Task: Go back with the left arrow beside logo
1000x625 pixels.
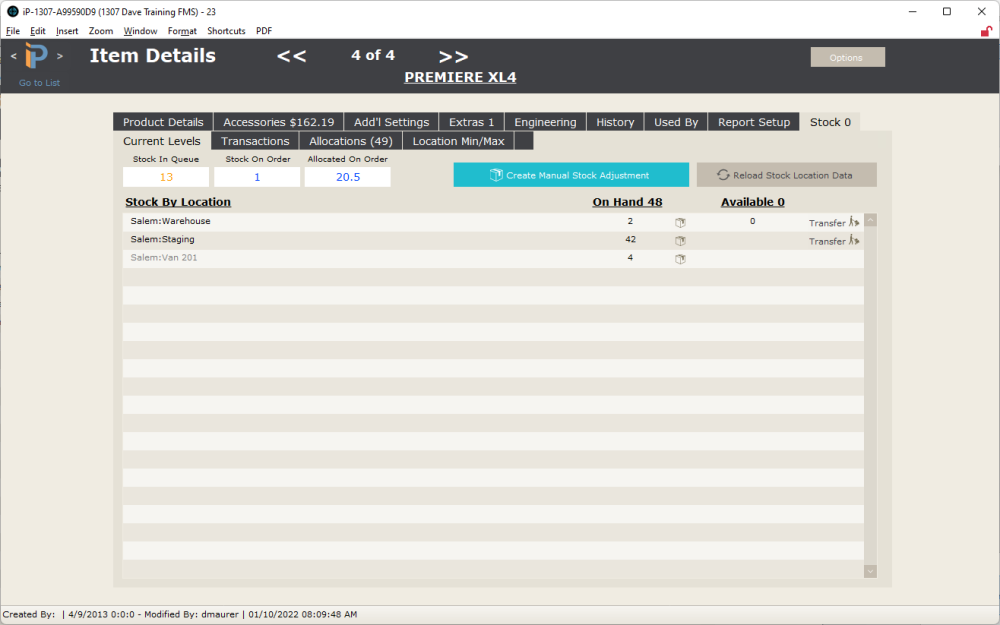Action: (14, 56)
